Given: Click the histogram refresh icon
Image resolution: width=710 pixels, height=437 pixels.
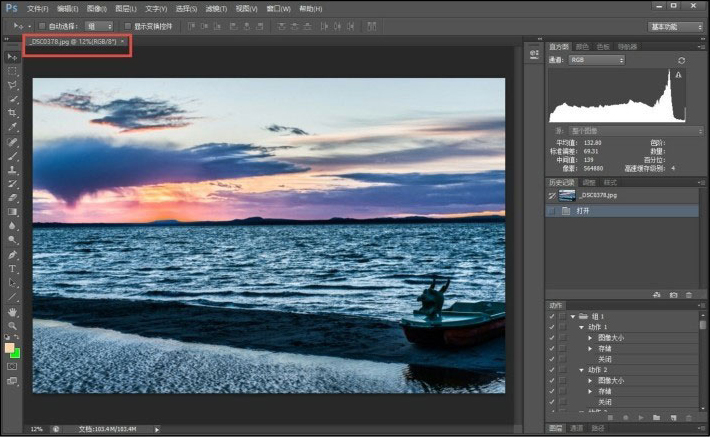Looking at the screenshot, I should coord(681,61).
